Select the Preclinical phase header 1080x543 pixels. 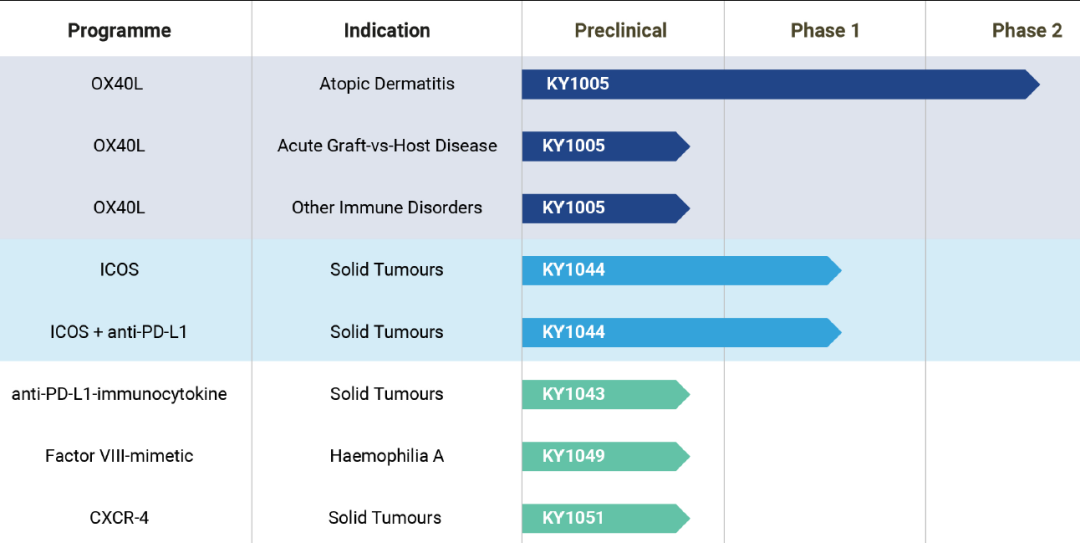click(x=620, y=30)
